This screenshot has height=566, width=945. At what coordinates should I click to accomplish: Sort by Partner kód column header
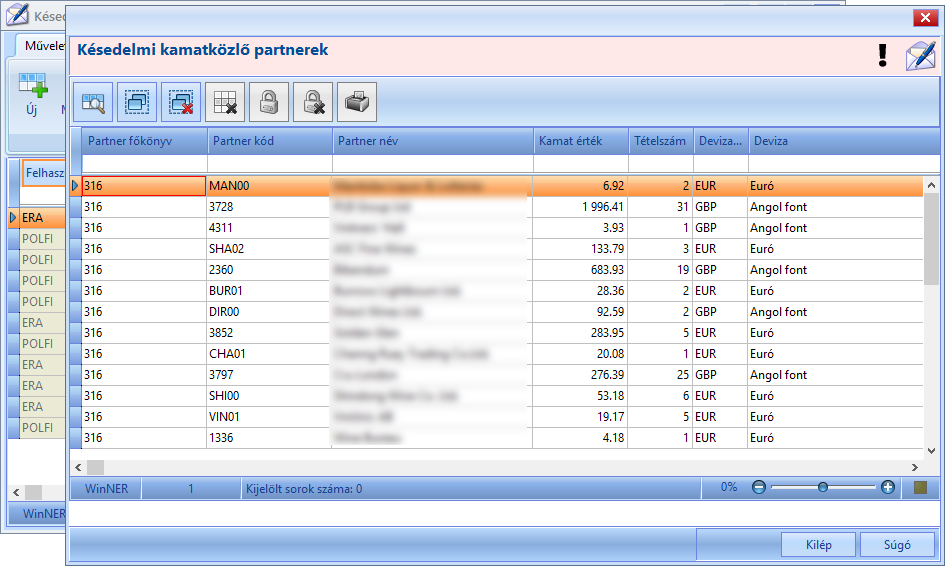click(x=270, y=141)
